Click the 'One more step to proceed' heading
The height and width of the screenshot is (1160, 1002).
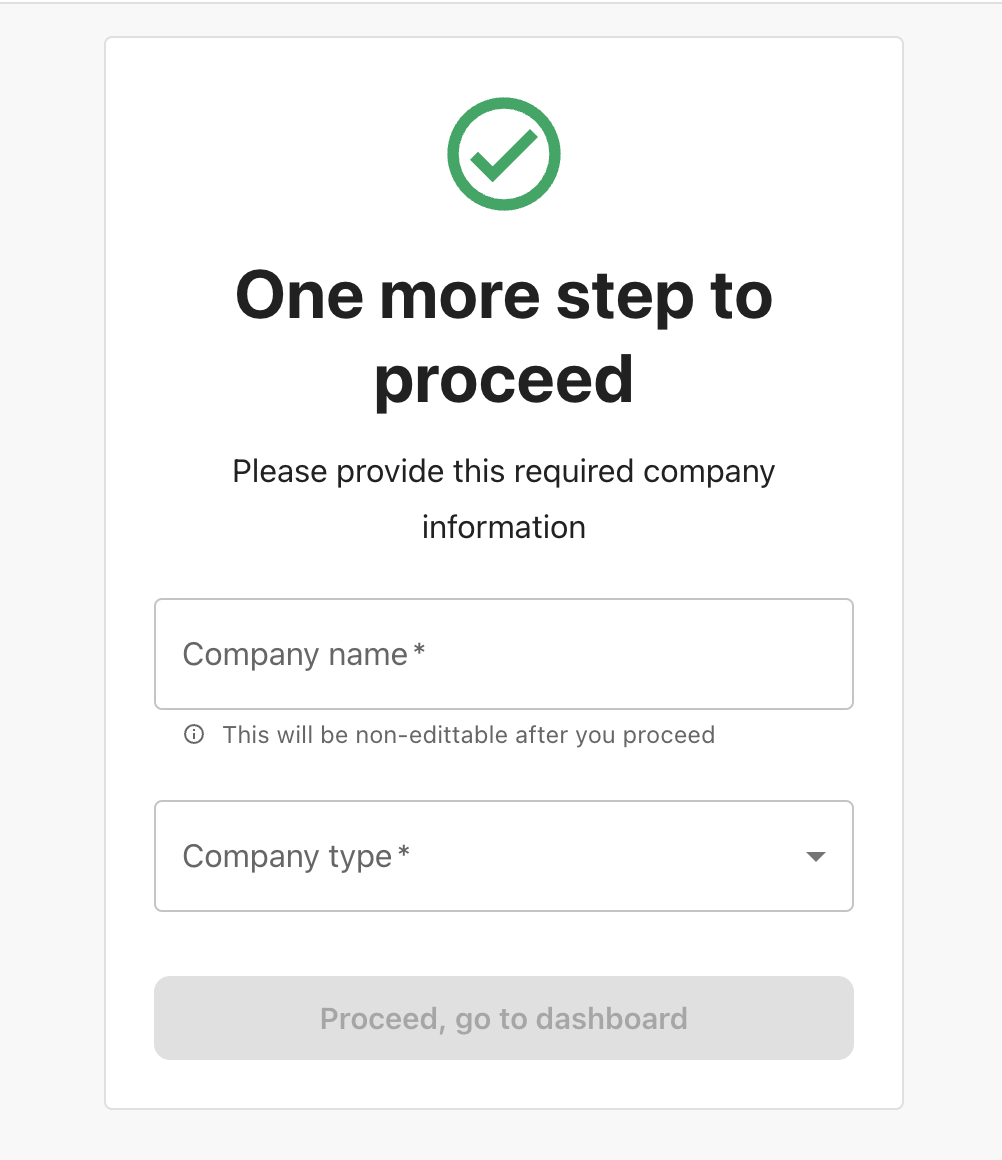click(503, 335)
